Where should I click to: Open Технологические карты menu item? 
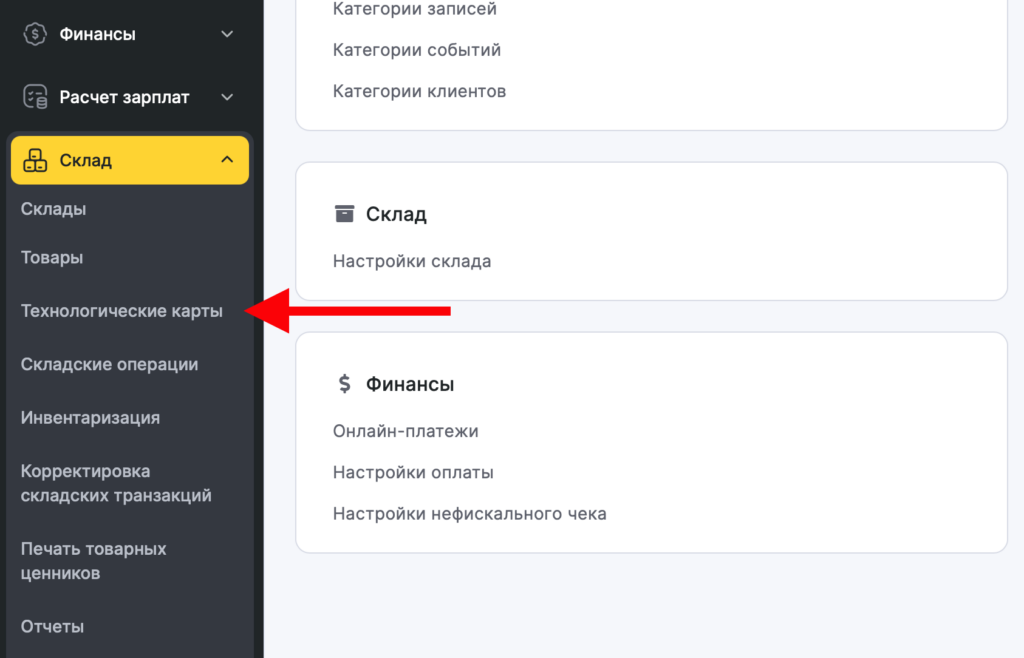tap(121, 311)
